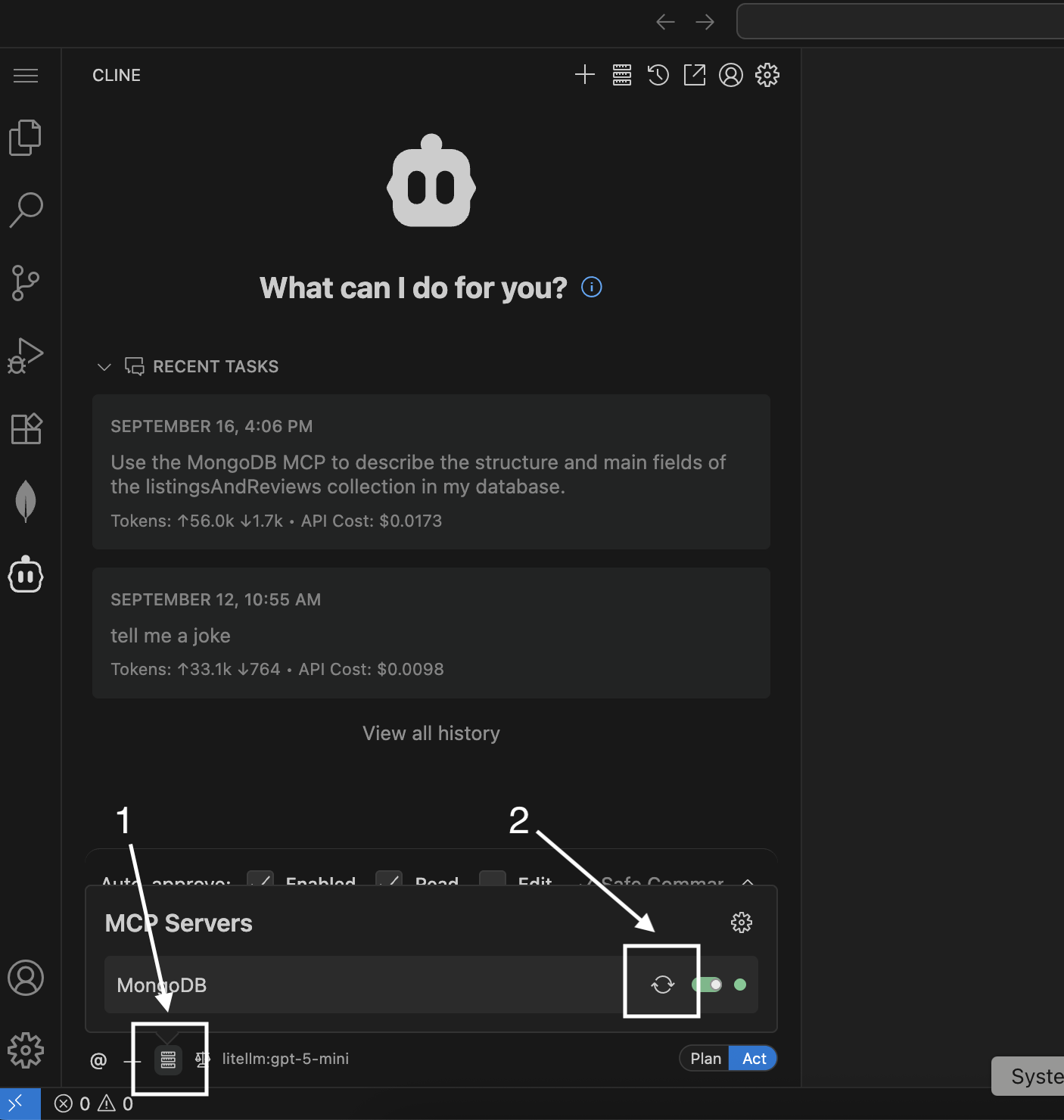
Task: Click the top command center search field
Action: click(x=901, y=21)
